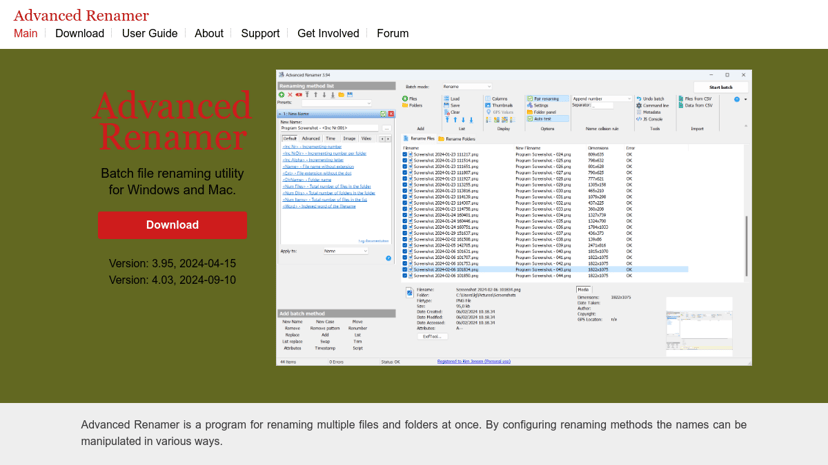Open the Presets dropdown
828x465 pixels.
pyautogui.click(x=336, y=103)
